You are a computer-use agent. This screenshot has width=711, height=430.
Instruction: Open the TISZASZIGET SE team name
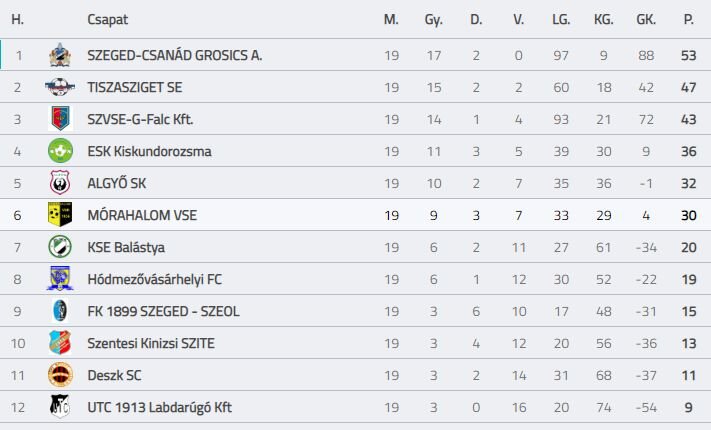[x=135, y=87]
